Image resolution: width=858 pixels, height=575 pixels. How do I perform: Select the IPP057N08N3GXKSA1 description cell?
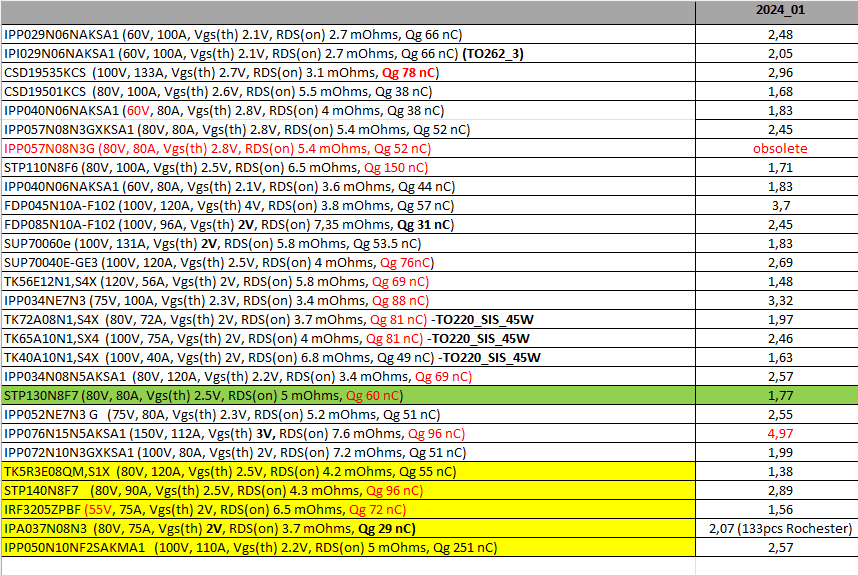coord(349,130)
